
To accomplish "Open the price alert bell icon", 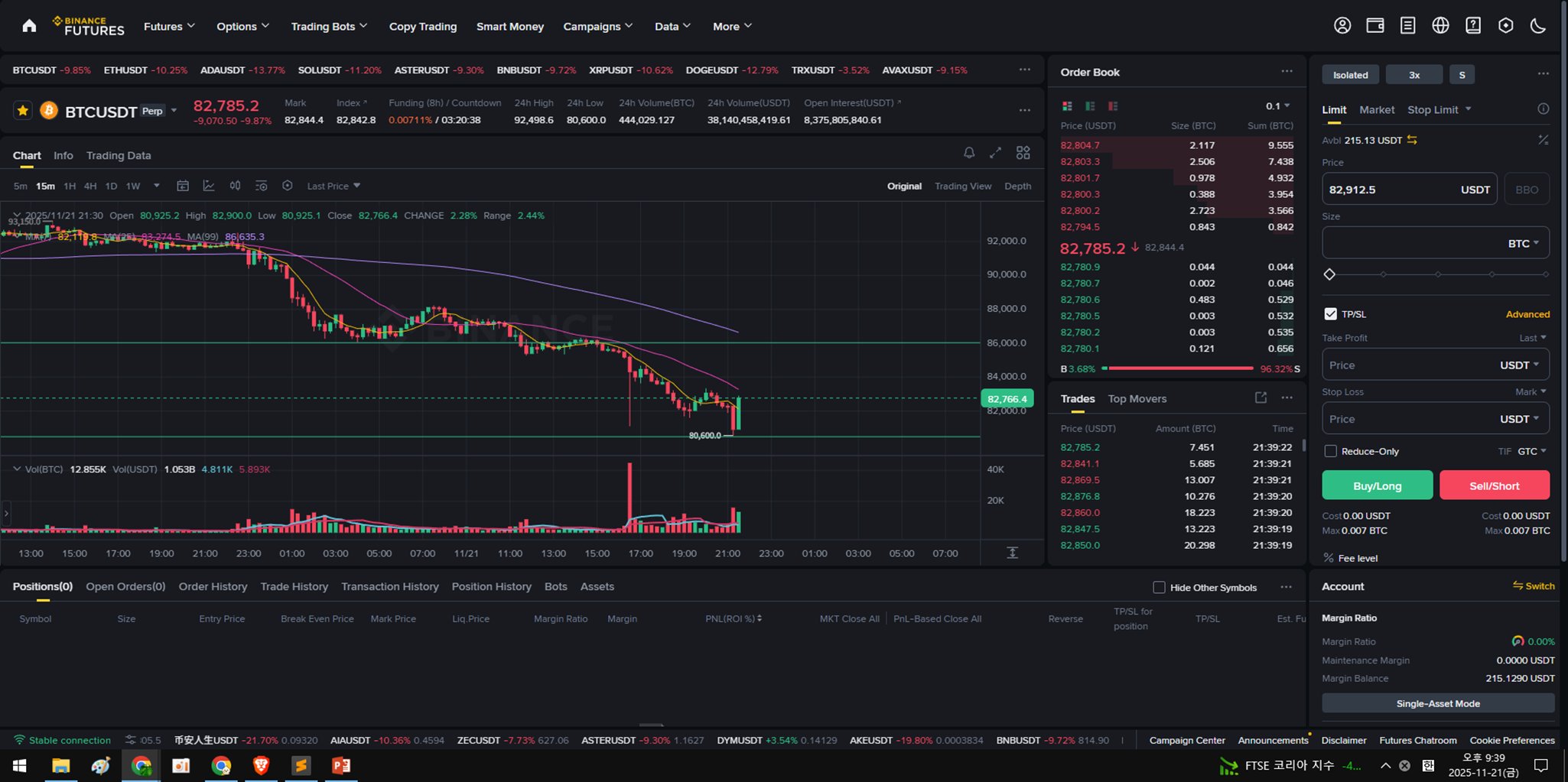I will click(x=969, y=153).
